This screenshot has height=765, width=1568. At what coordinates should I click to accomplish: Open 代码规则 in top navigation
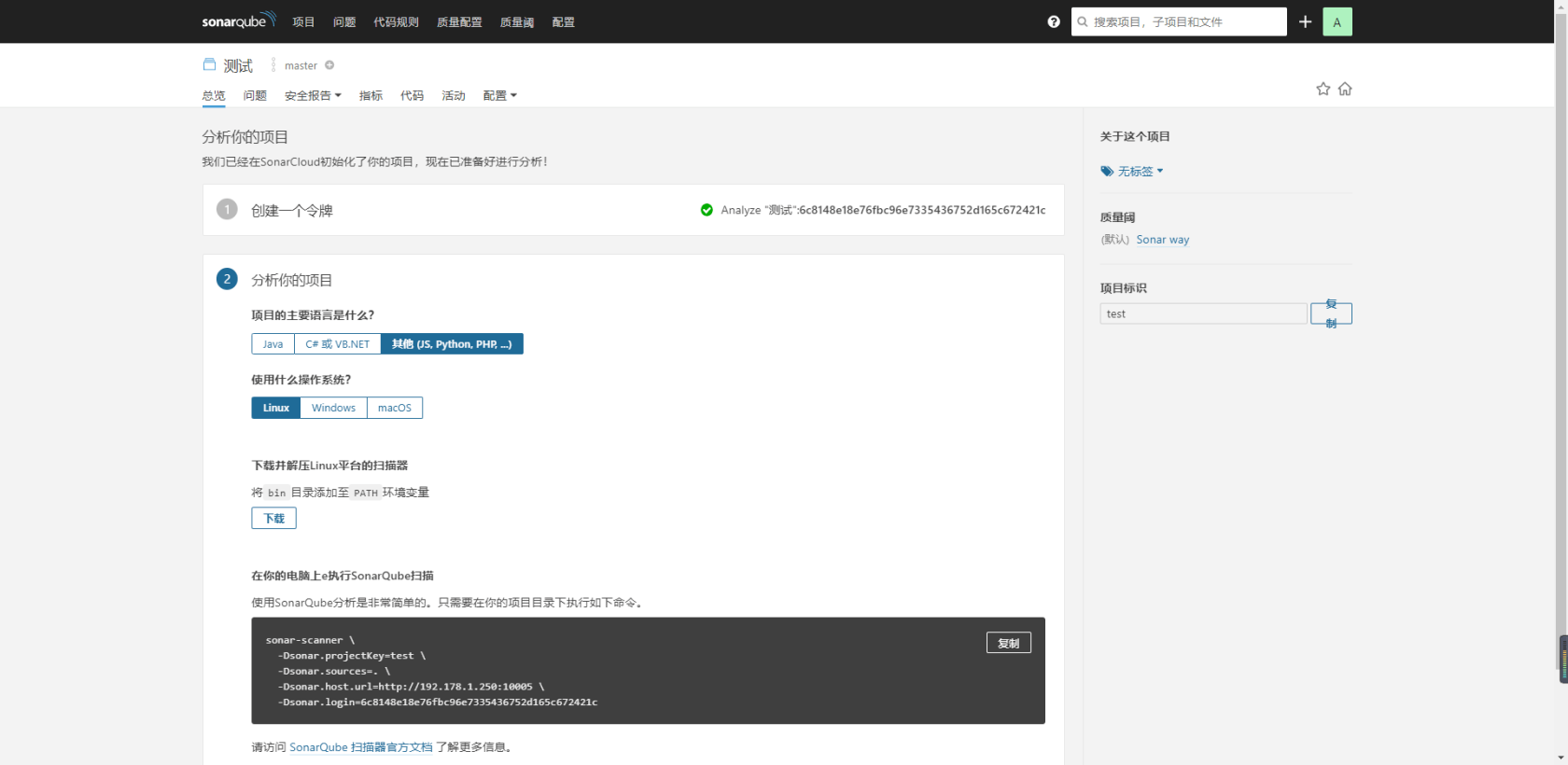pos(396,21)
